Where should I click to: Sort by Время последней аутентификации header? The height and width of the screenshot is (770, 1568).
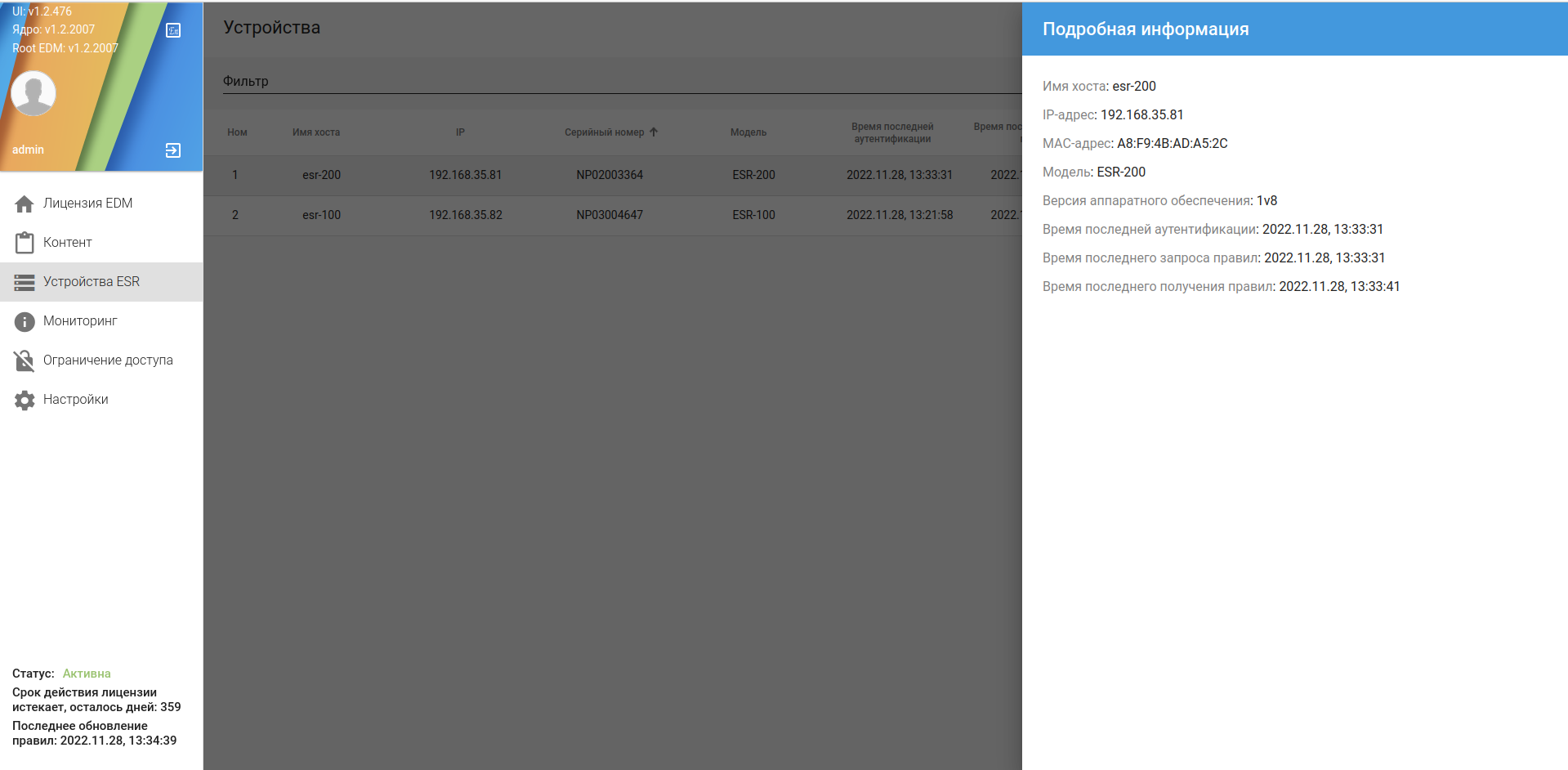coord(892,132)
